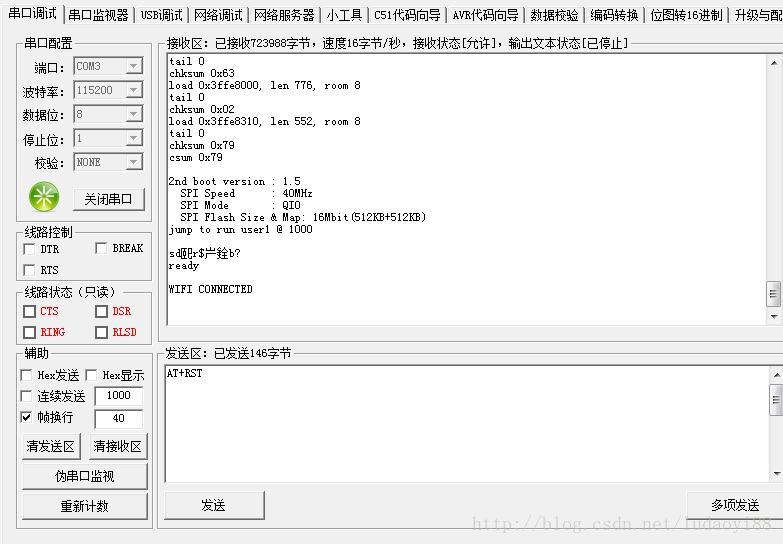Click the 'jump to run user1 @ 1000' line
The width and height of the screenshot is (783, 544).
(x=241, y=229)
